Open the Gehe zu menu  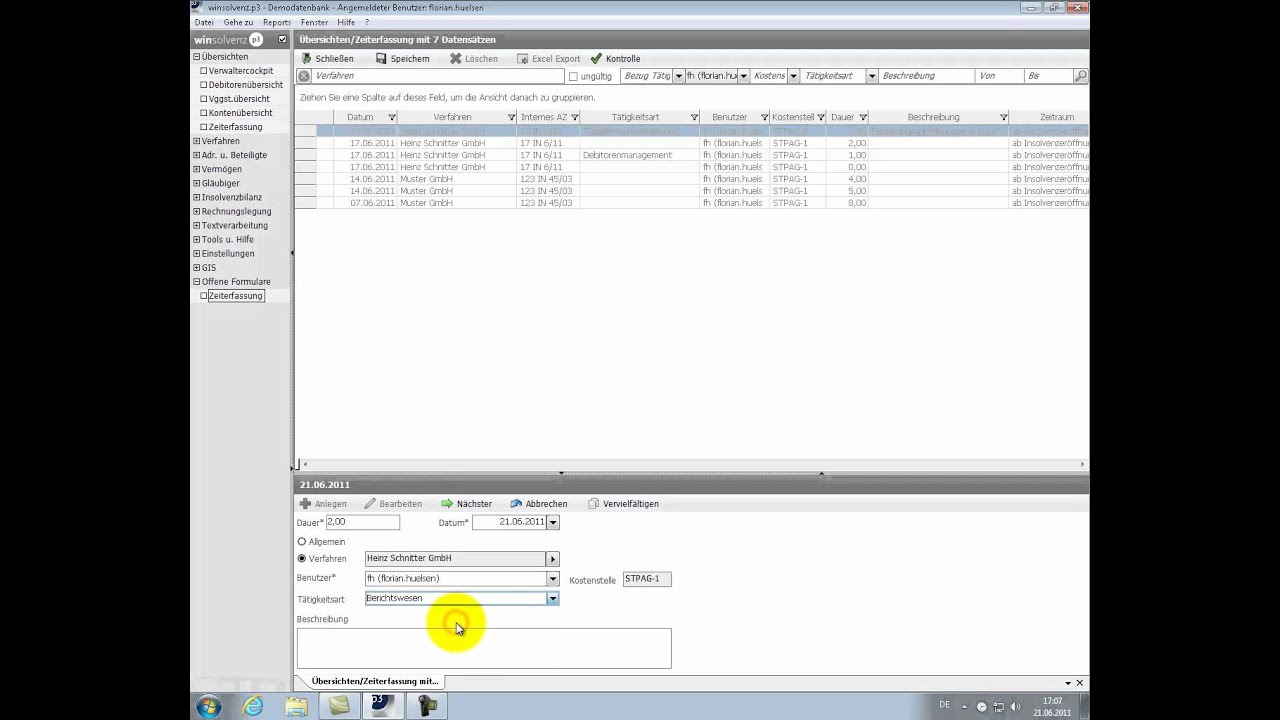238,22
